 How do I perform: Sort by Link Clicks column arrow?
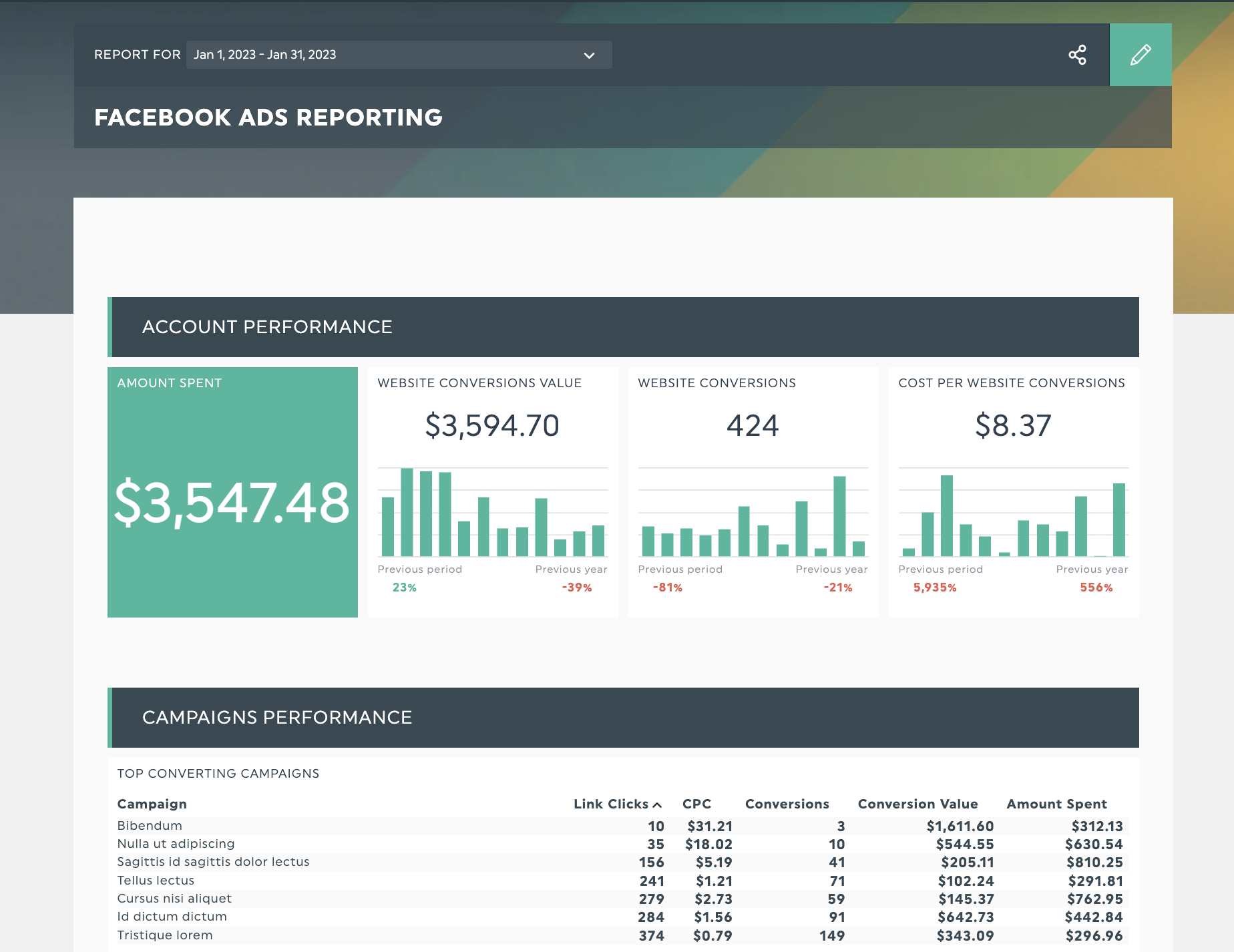(x=657, y=804)
